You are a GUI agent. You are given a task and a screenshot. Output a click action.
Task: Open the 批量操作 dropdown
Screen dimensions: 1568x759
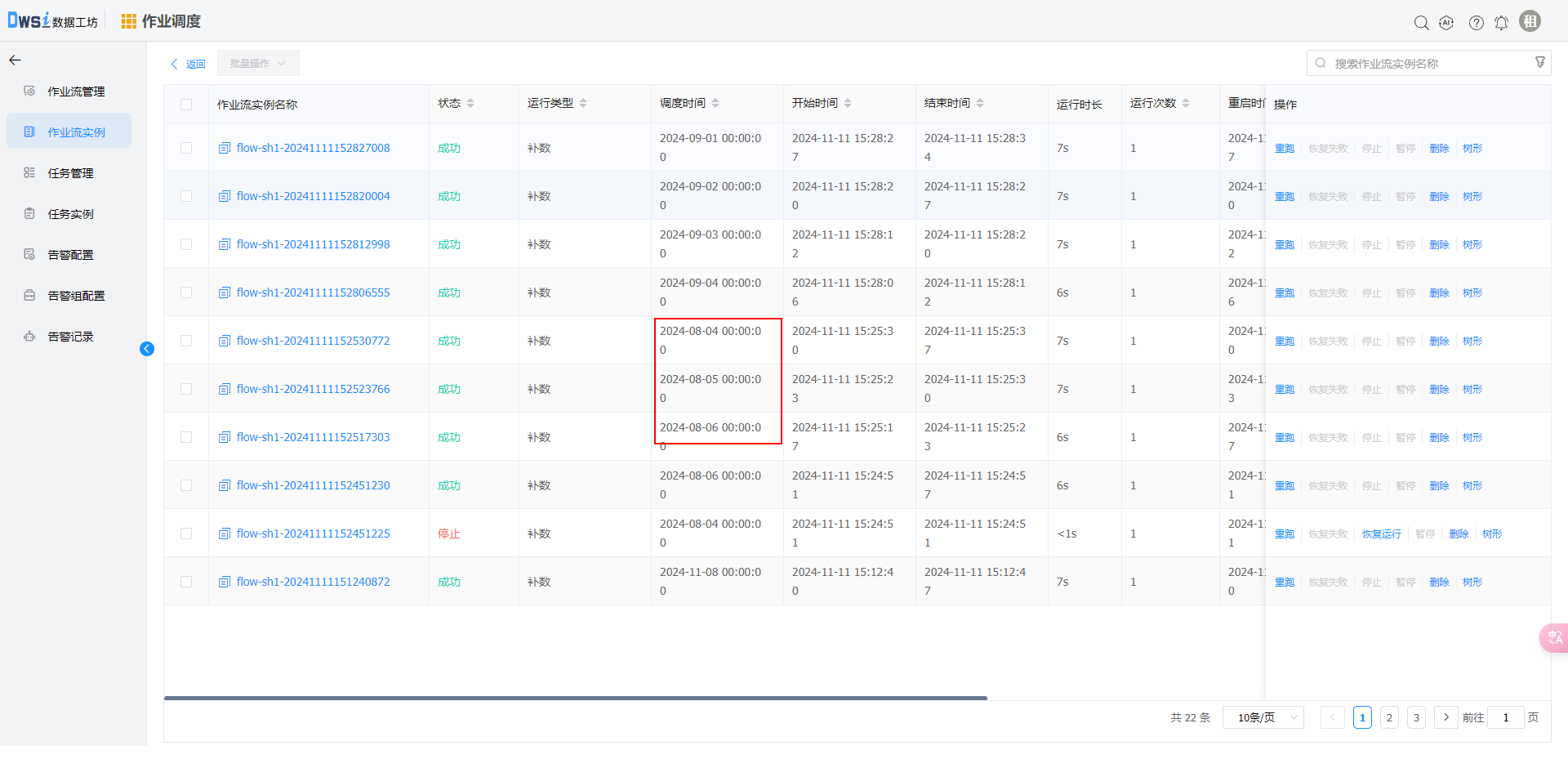tap(257, 64)
